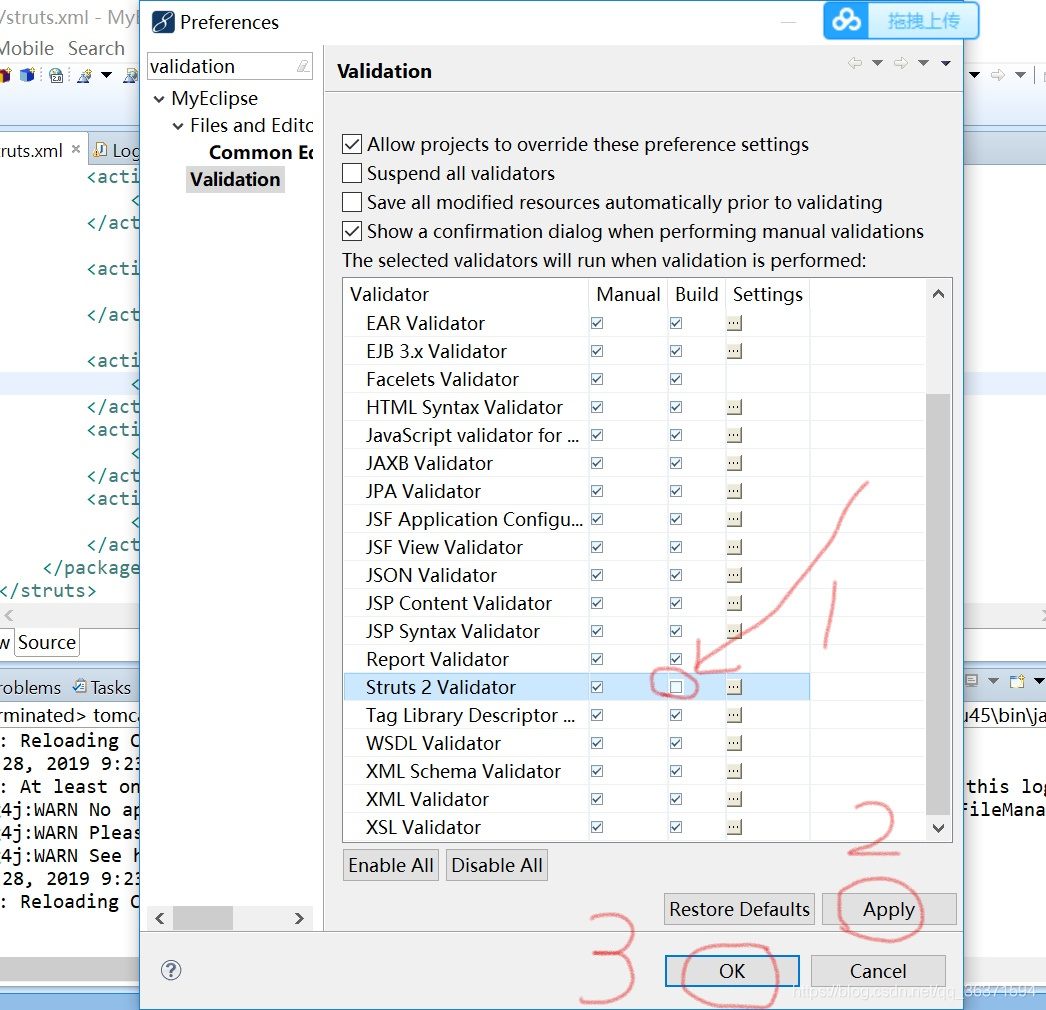Image resolution: width=1046 pixels, height=1010 pixels.
Task: Check Build box for Struts 2 Validator
Action: [676, 687]
